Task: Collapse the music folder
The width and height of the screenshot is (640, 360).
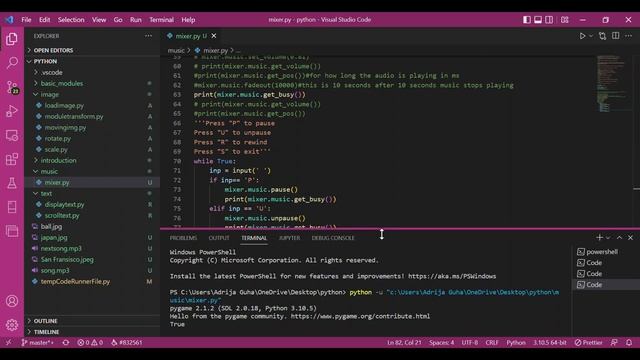Action: 92,171
